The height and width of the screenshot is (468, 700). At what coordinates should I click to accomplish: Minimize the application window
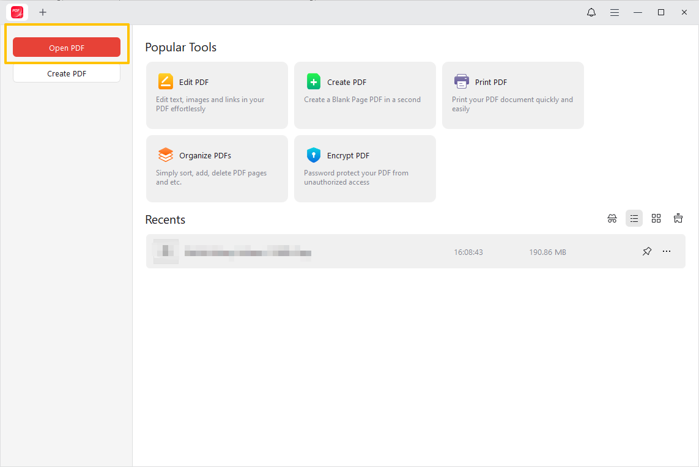[x=638, y=13]
